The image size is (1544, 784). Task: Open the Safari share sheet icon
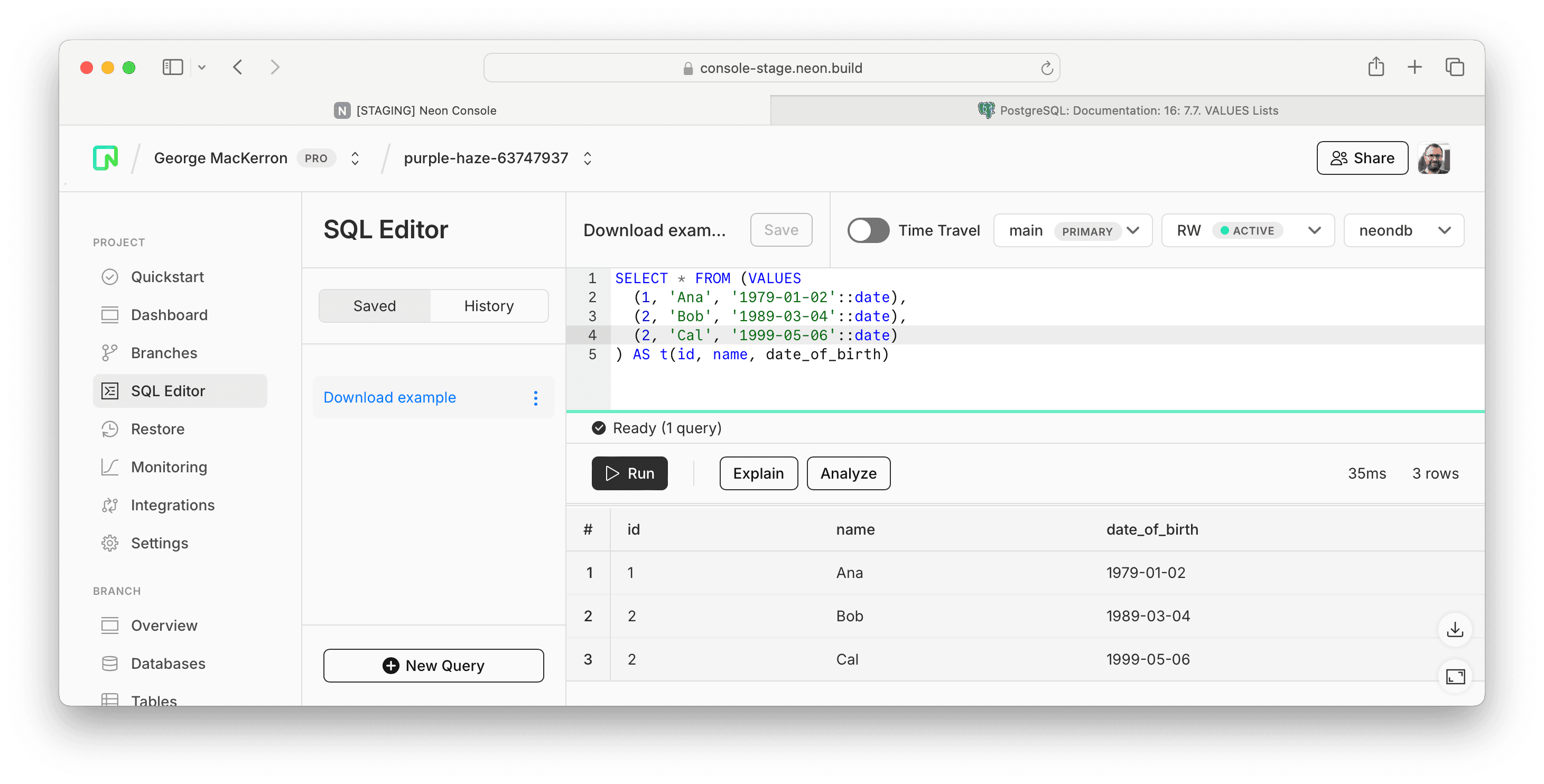(x=1375, y=67)
